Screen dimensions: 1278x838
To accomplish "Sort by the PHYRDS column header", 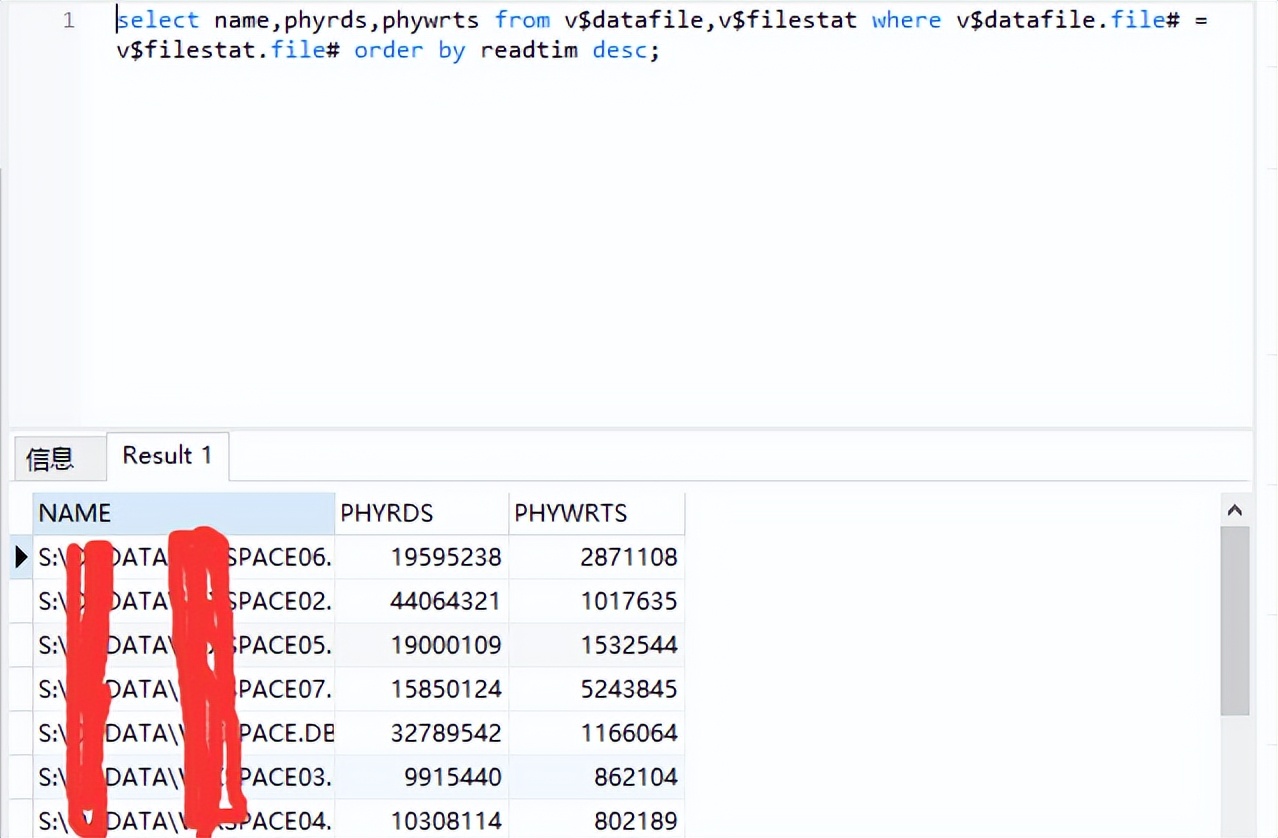I will pyautogui.click(x=421, y=514).
